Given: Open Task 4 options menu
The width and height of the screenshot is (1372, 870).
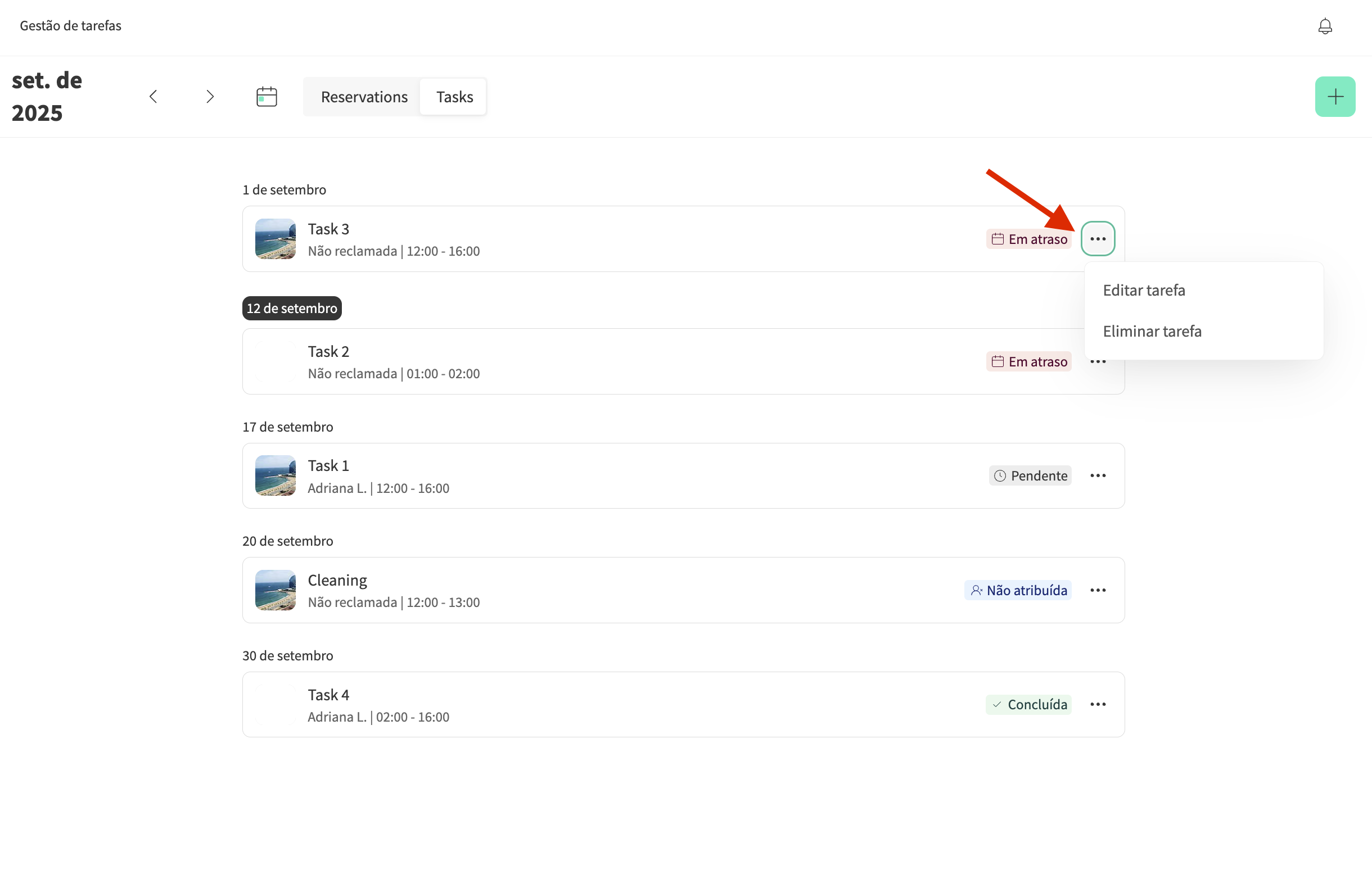Looking at the screenshot, I should (x=1098, y=705).
